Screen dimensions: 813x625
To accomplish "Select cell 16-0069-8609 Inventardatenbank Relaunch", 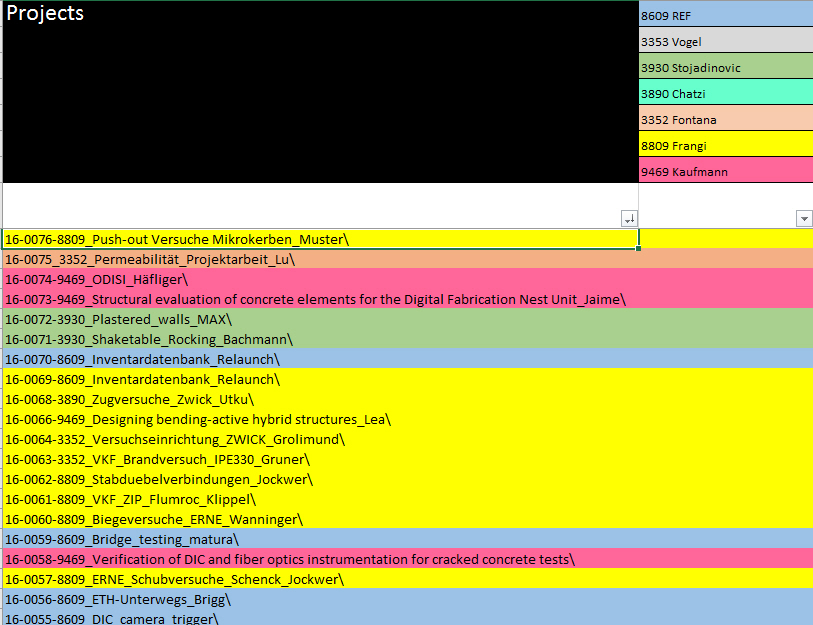I will coord(320,379).
